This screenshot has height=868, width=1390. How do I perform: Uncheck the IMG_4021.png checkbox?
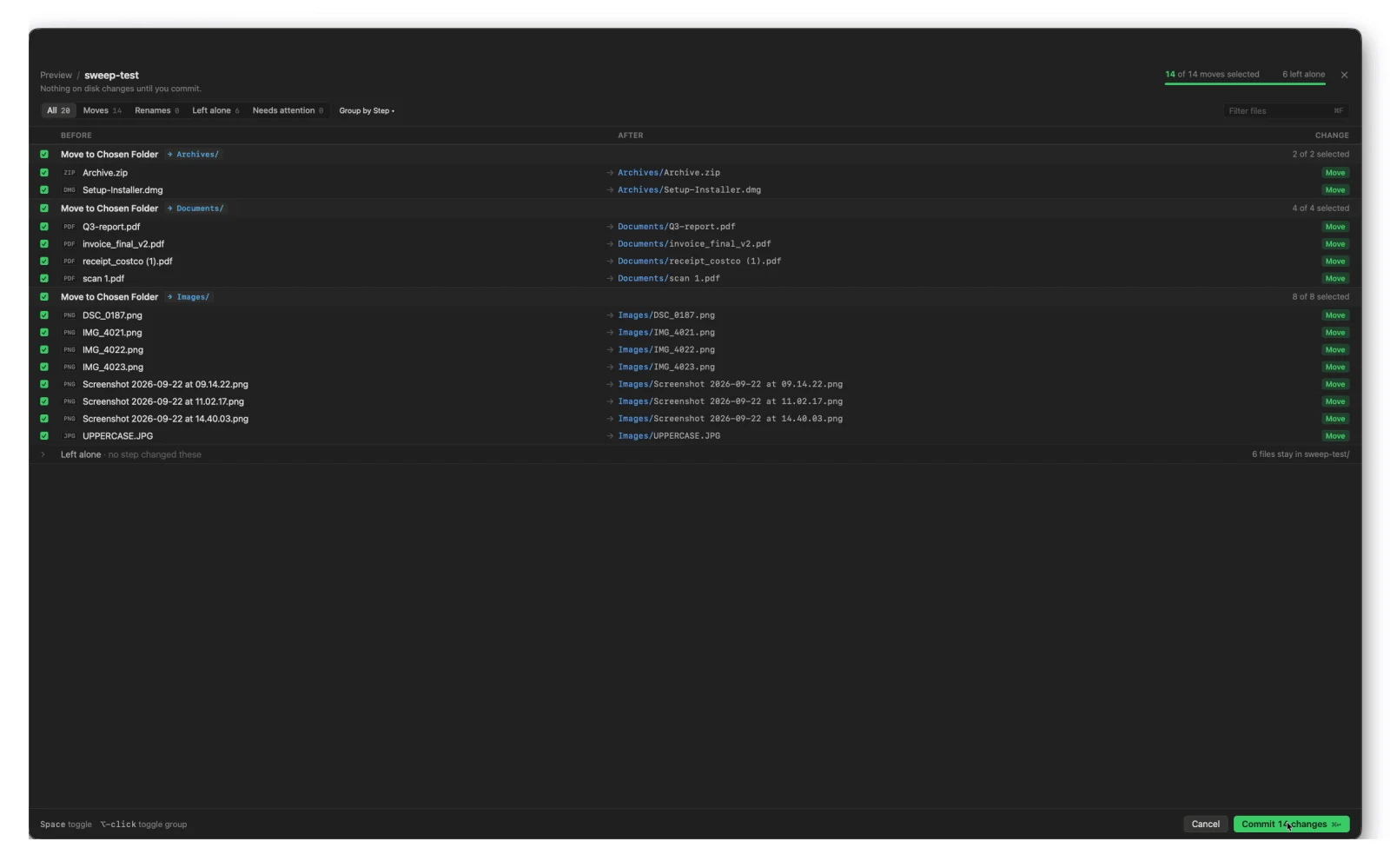point(44,333)
